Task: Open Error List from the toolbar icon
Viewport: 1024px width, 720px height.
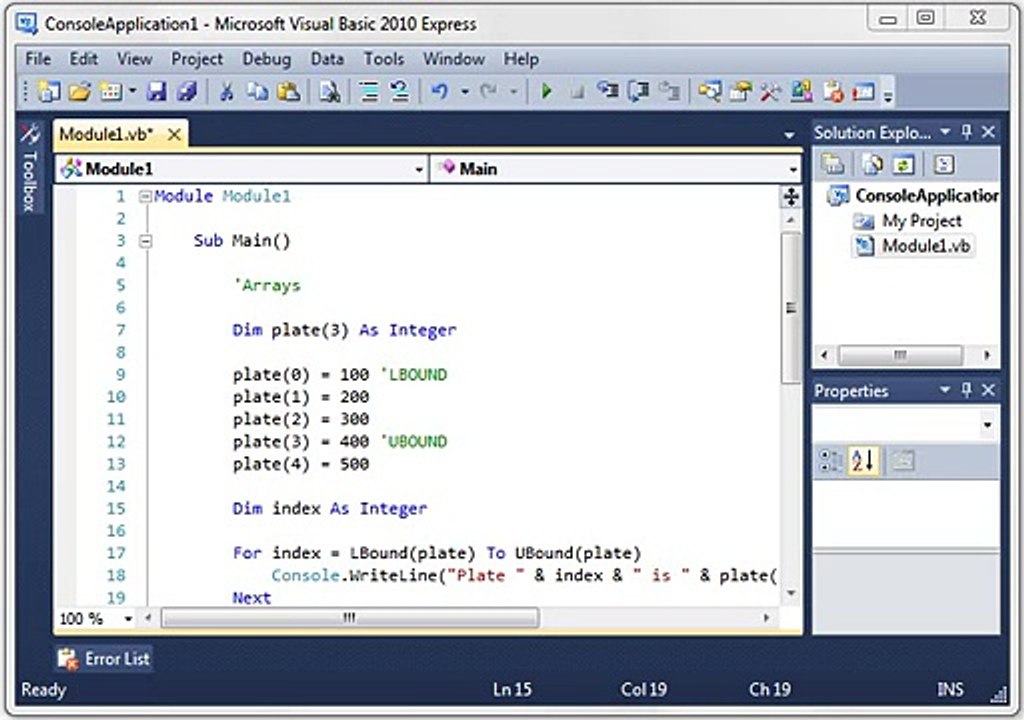Action: [x=833, y=91]
